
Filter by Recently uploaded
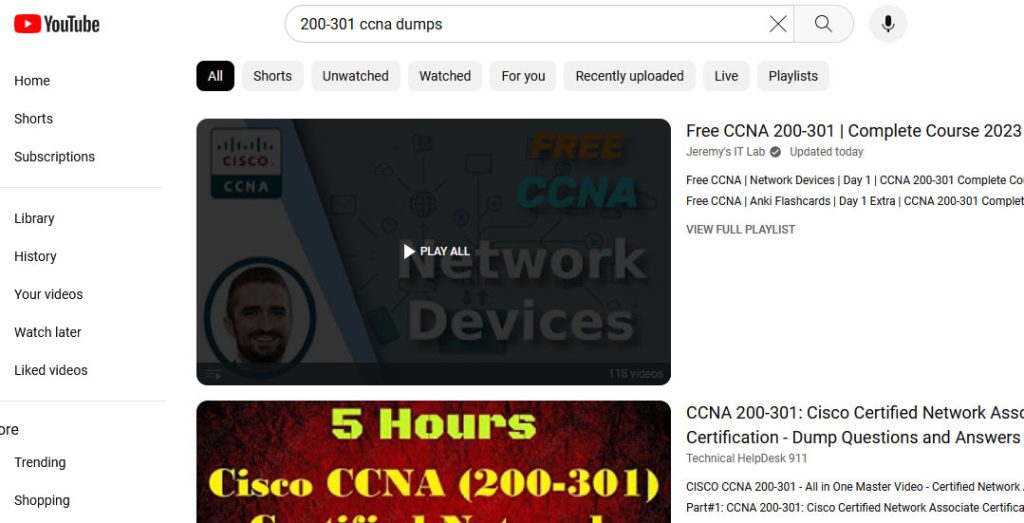coord(630,76)
